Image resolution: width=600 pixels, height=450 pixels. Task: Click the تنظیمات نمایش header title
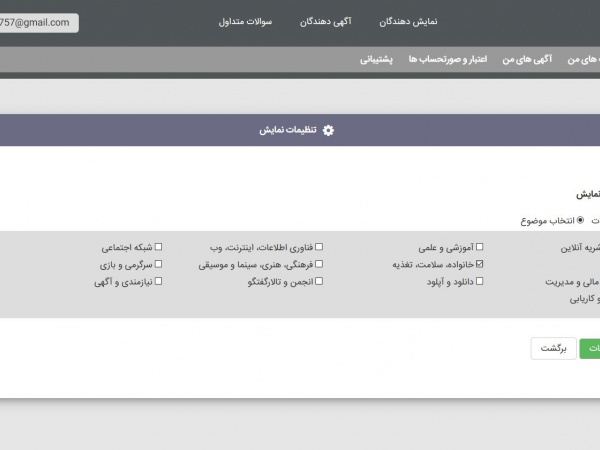point(288,130)
